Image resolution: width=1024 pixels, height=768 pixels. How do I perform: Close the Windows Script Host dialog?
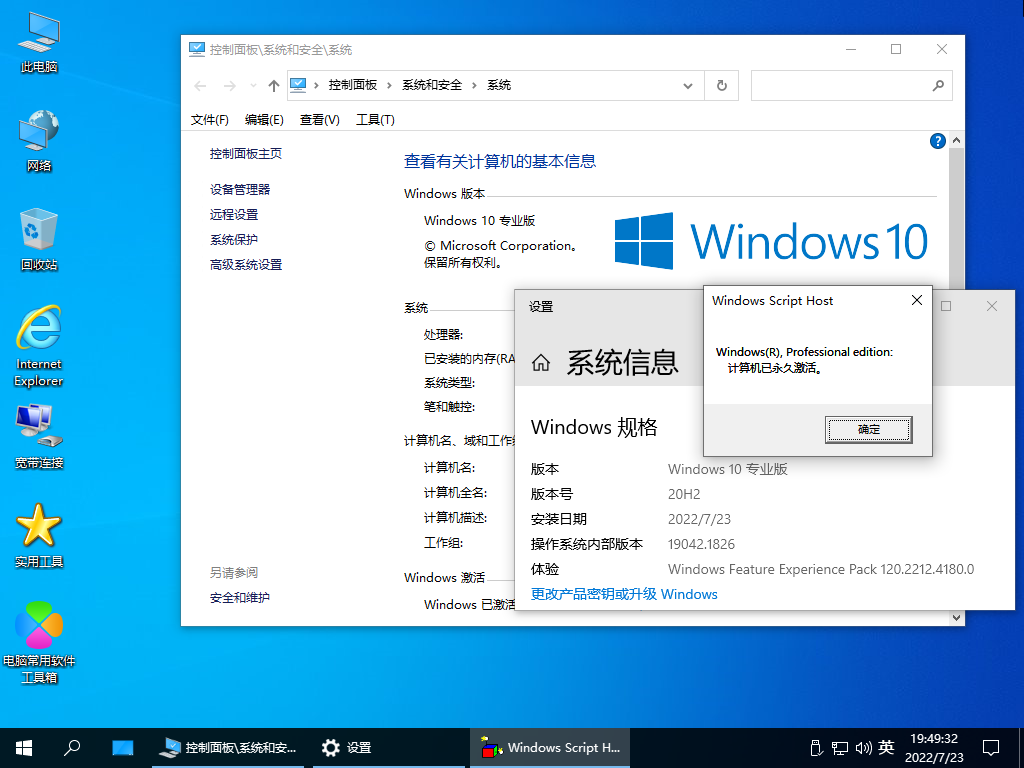pos(917,300)
